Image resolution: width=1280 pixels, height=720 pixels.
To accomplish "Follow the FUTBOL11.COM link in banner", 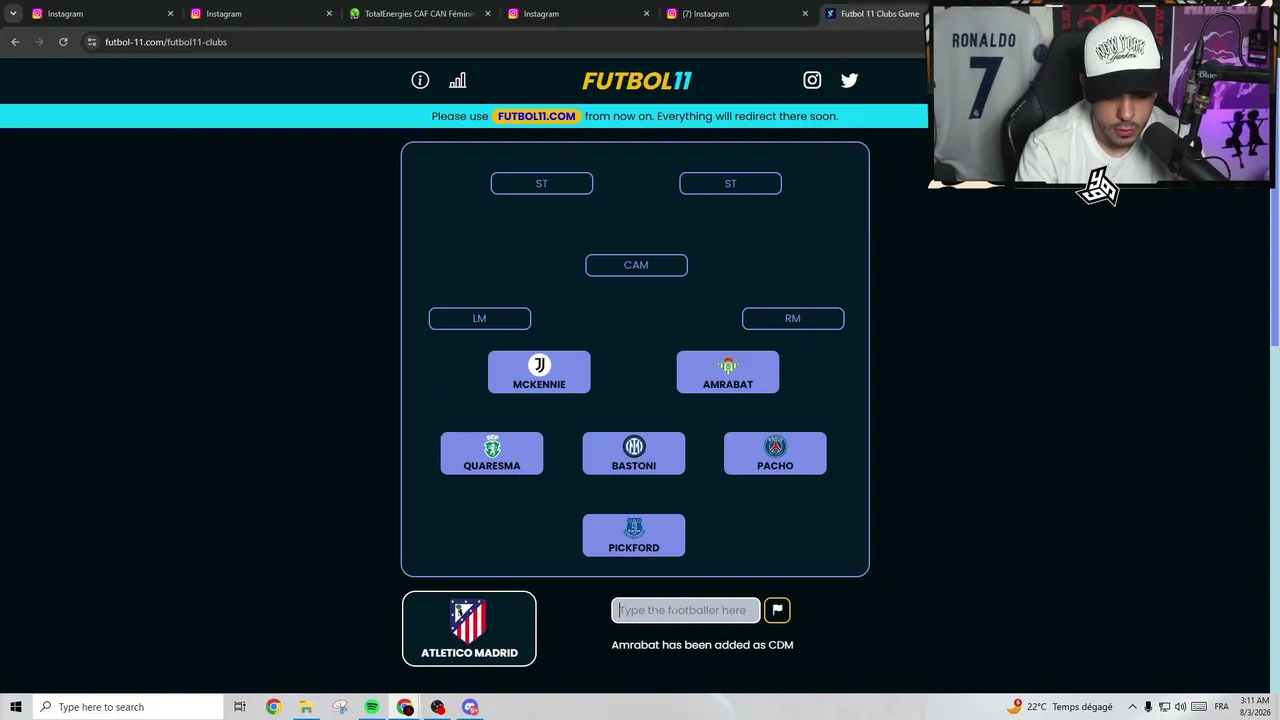I will pyautogui.click(x=536, y=116).
